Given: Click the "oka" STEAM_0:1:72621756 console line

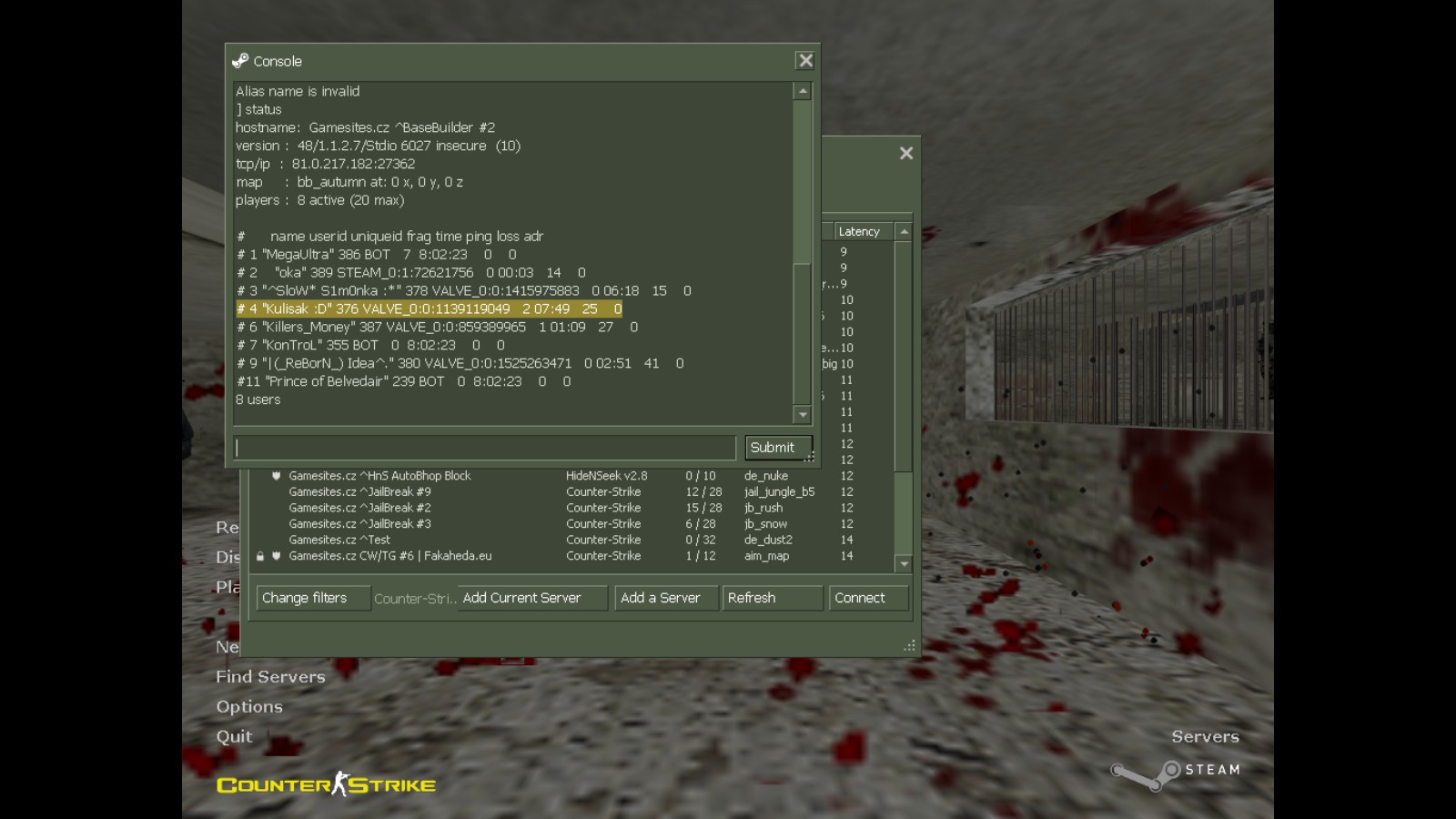Looking at the screenshot, I should (410, 273).
